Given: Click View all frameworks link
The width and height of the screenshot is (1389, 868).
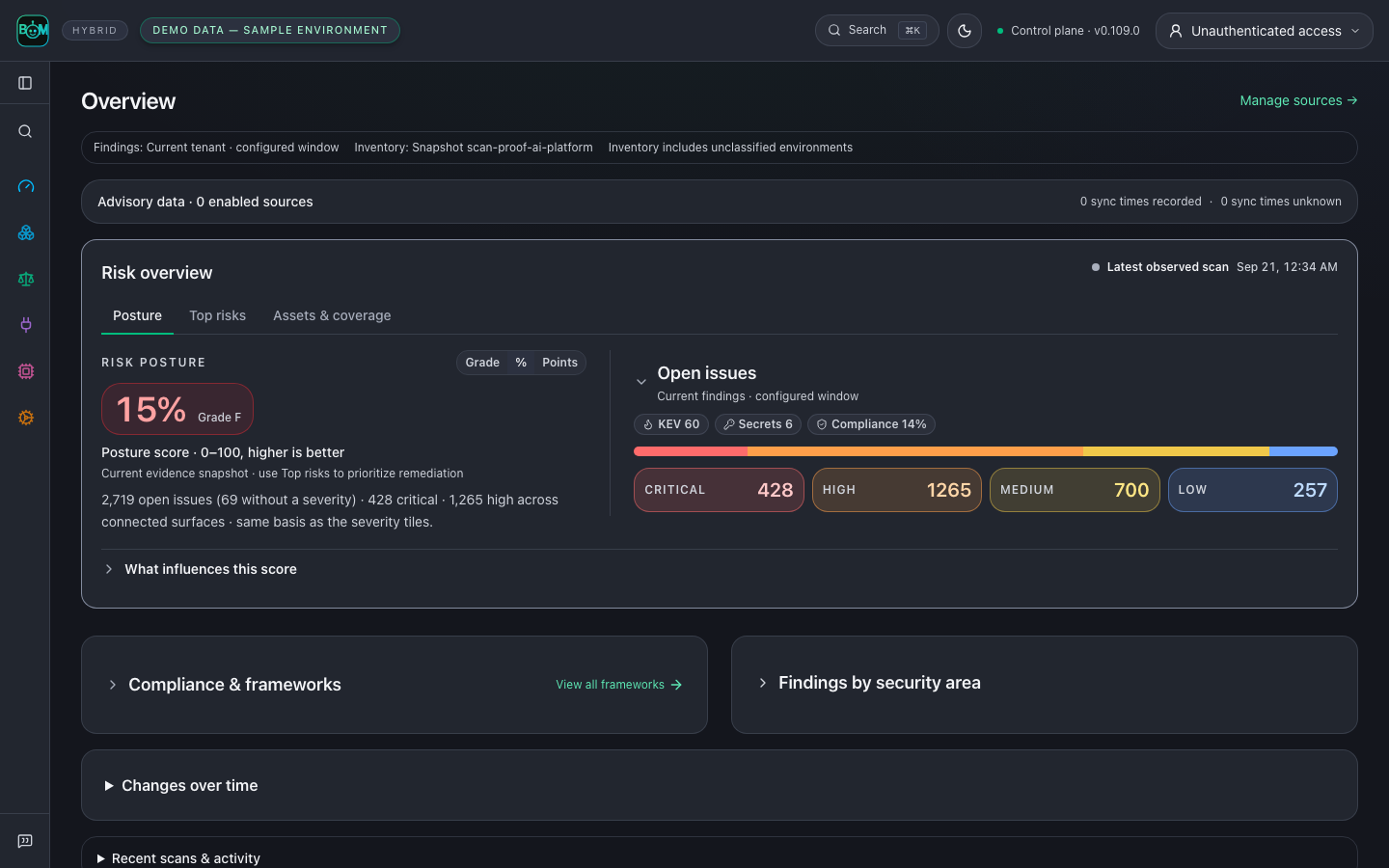Looking at the screenshot, I should pyautogui.click(x=619, y=685).
